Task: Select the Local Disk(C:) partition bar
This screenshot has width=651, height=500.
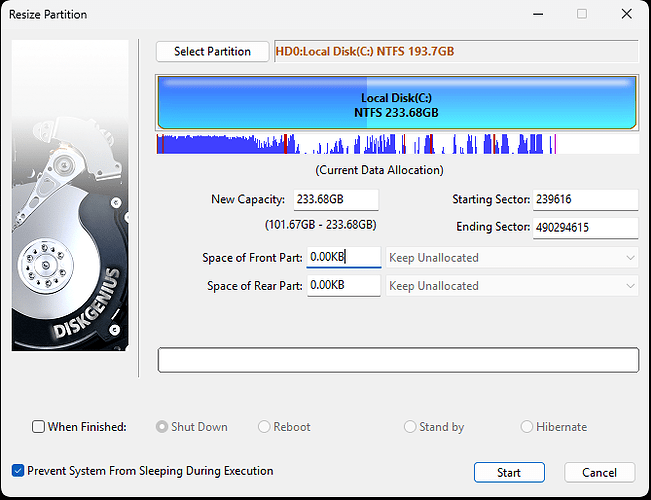Action: [397, 103]
